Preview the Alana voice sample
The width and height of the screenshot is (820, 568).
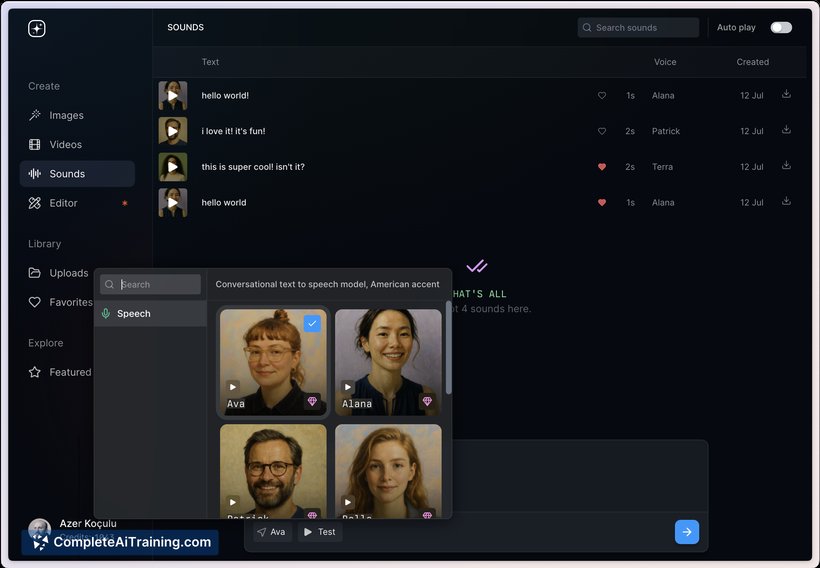tap(348, 387)
